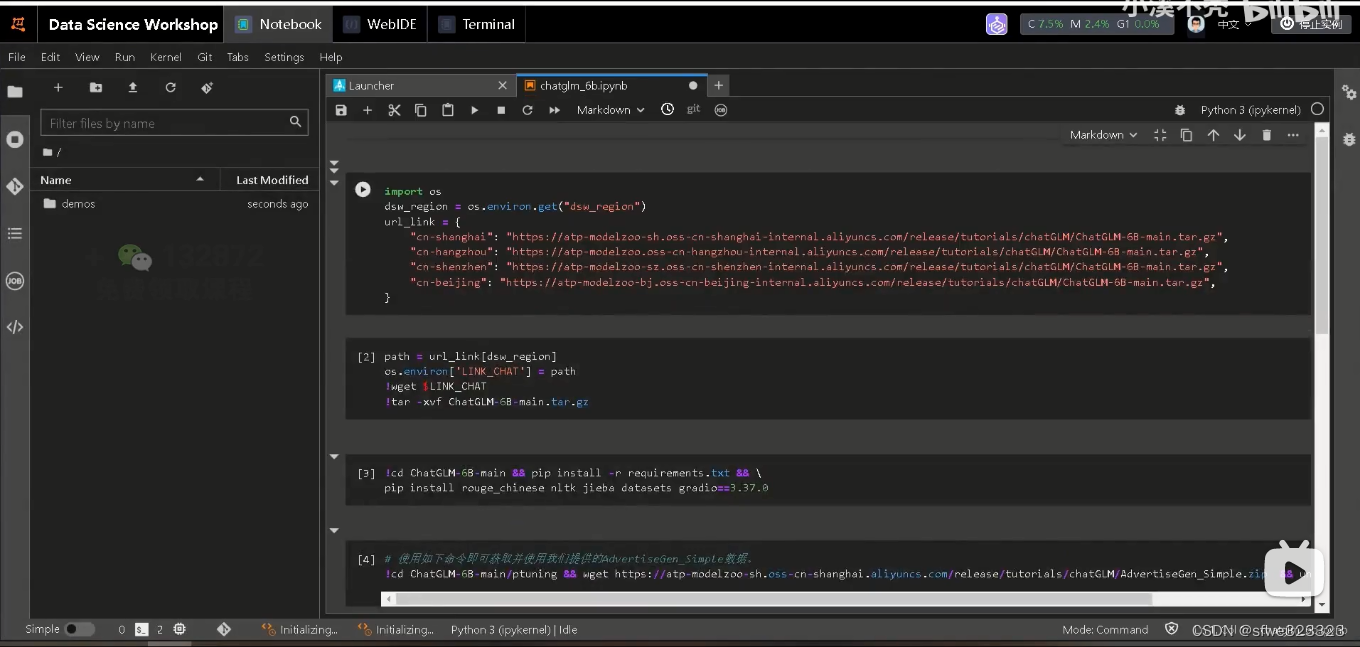Open the File menu
This screenshot has width=1360, height=647.
pos(17,57)
